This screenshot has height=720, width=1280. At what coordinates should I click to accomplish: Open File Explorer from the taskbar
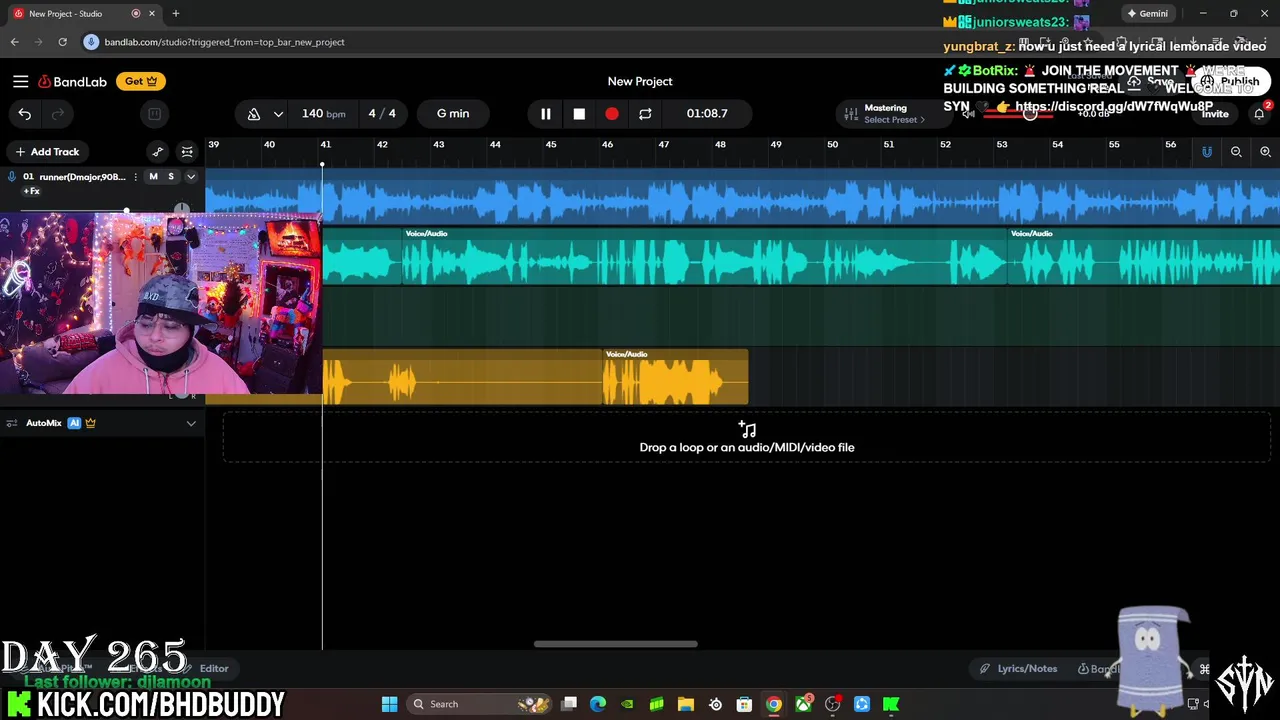pyautogui.click(x=685, y=704)
